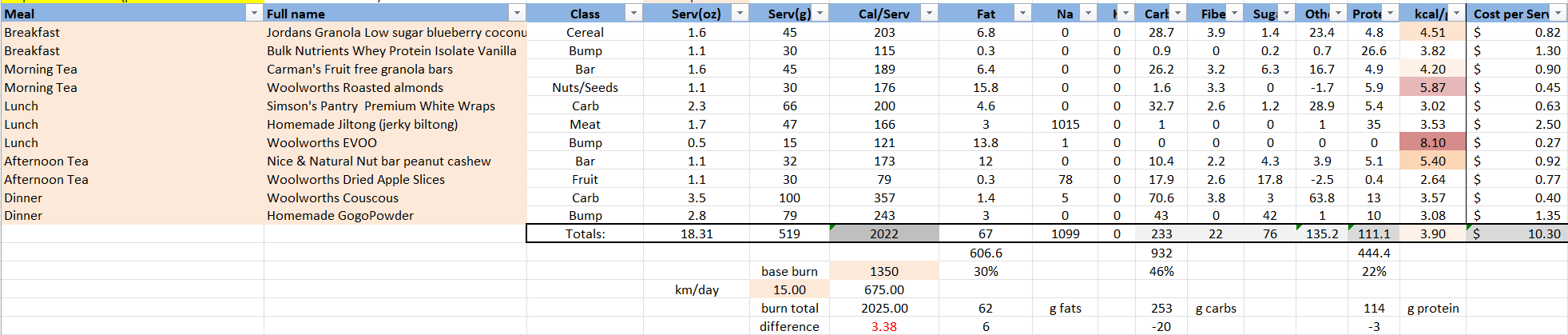The width and height of the screenshot is (1568, 335).
Task: Click the 18.31 total Serv(oz) cell
Action: pos(697,233)
